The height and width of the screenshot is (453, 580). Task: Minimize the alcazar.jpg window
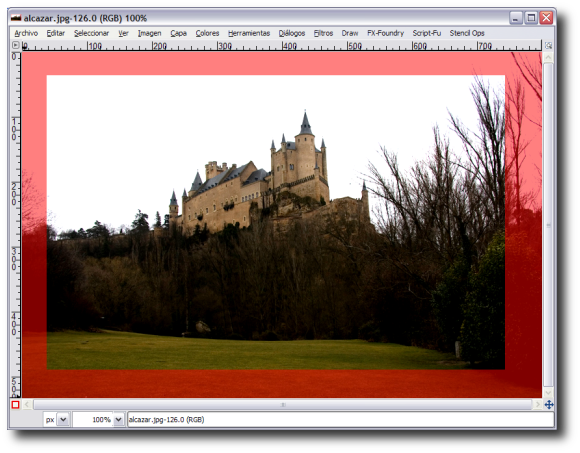(x=515, y=18)
